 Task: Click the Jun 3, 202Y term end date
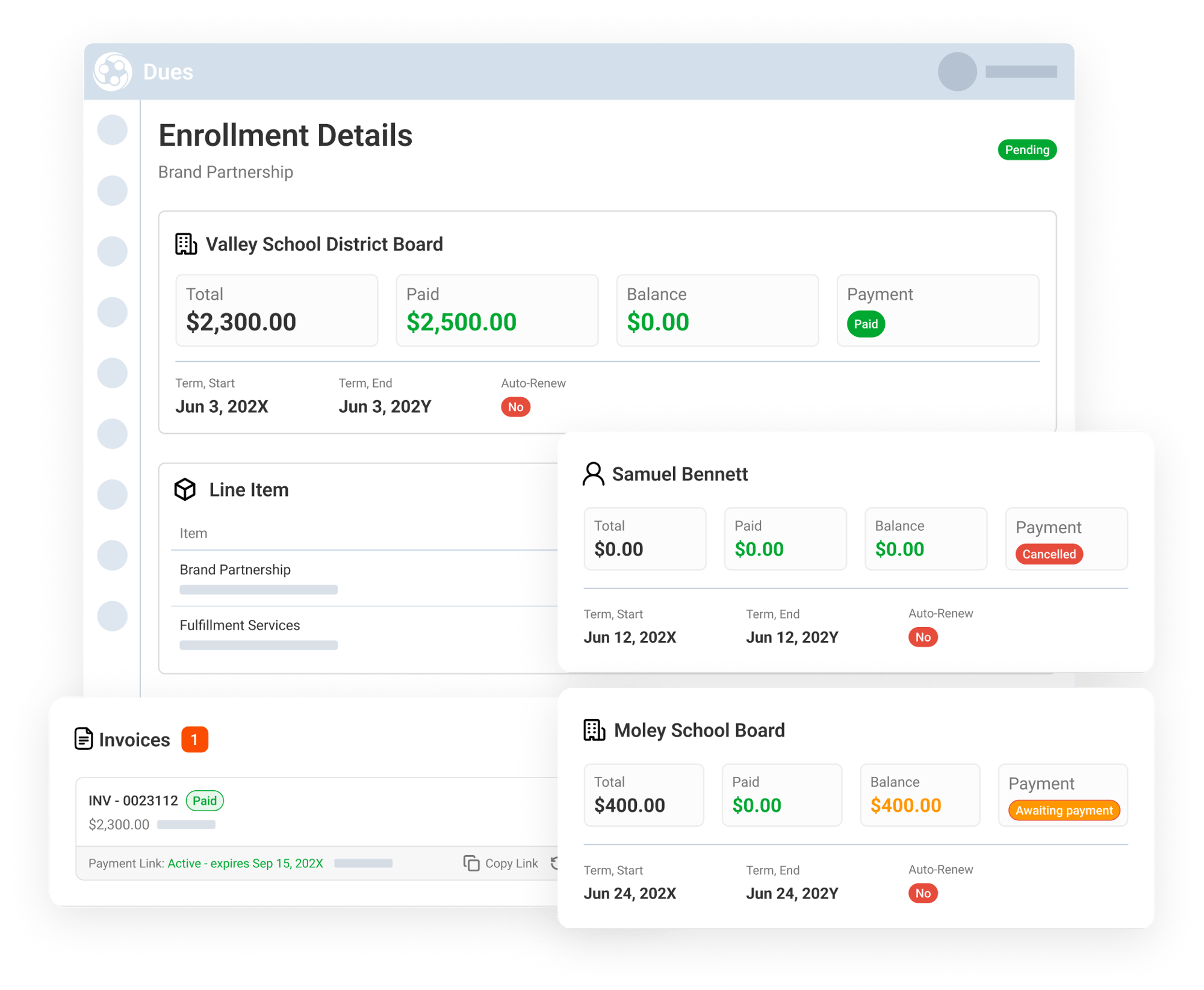click(x=385, y=407)
